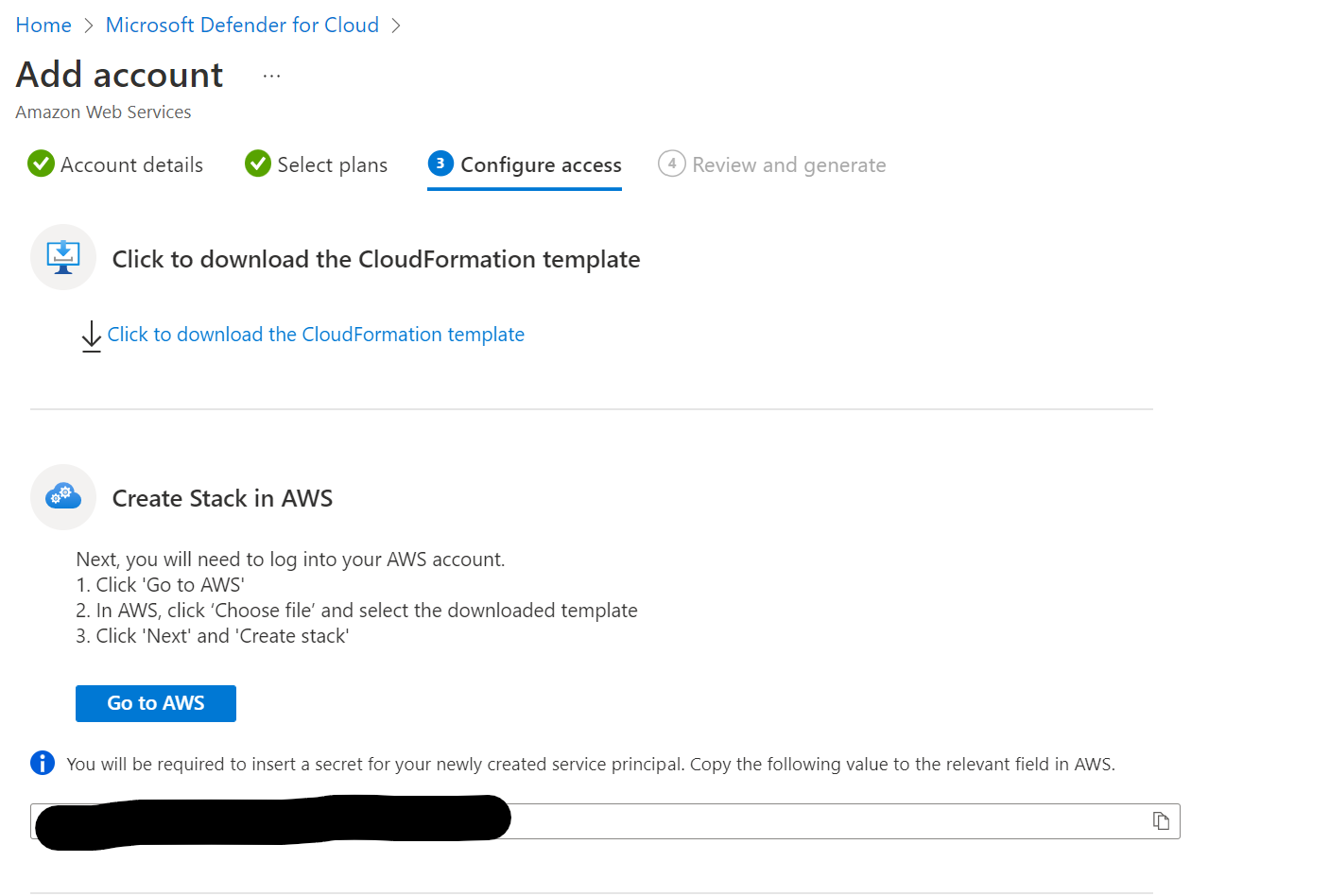
Task: Click instruction about 'Choose file' in AWS
Action: point(356,611)
